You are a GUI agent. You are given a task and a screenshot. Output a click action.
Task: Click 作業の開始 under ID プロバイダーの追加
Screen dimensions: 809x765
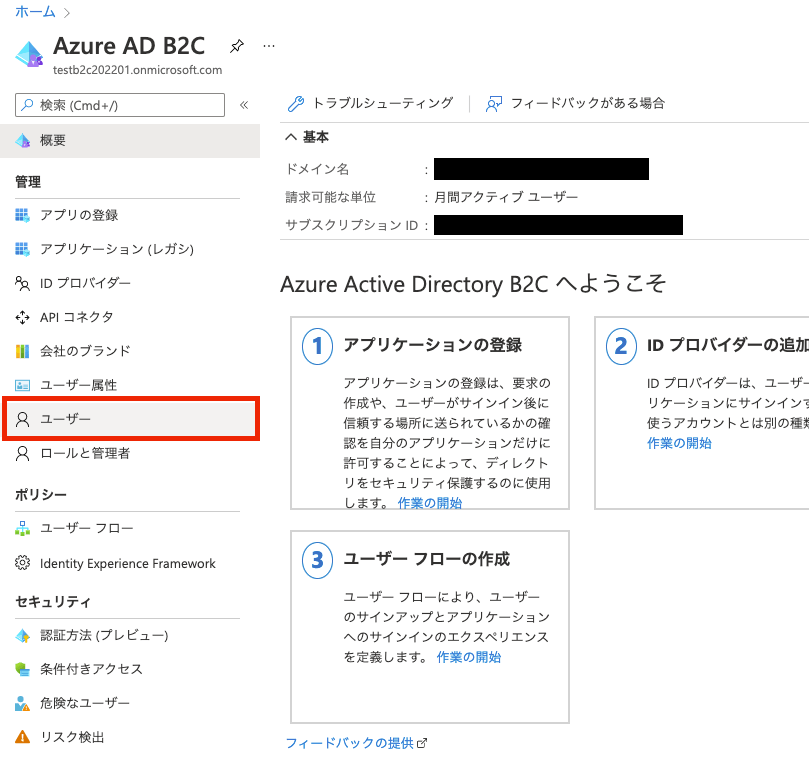[x=679, y=443]
